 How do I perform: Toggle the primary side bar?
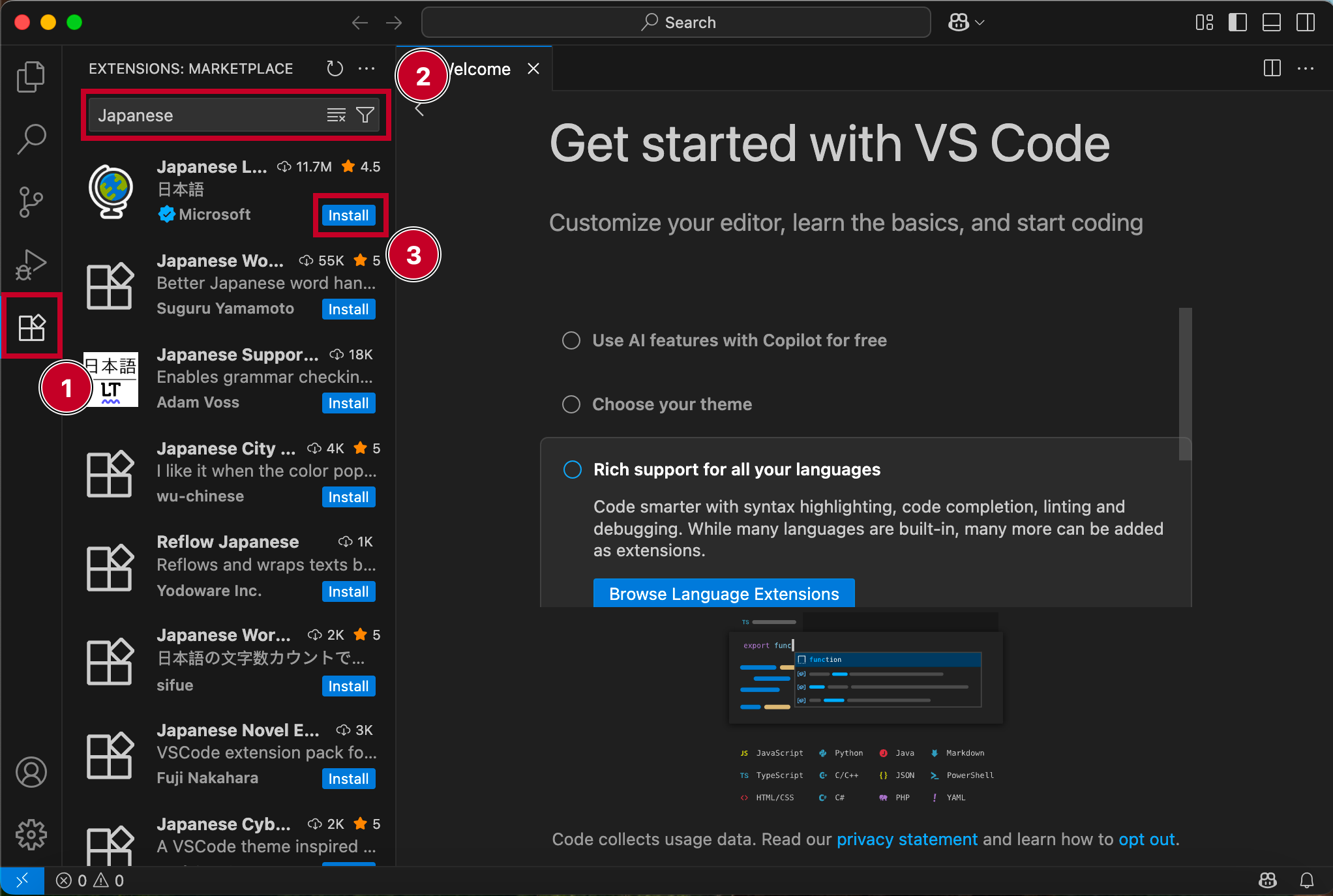[1238, 23]
